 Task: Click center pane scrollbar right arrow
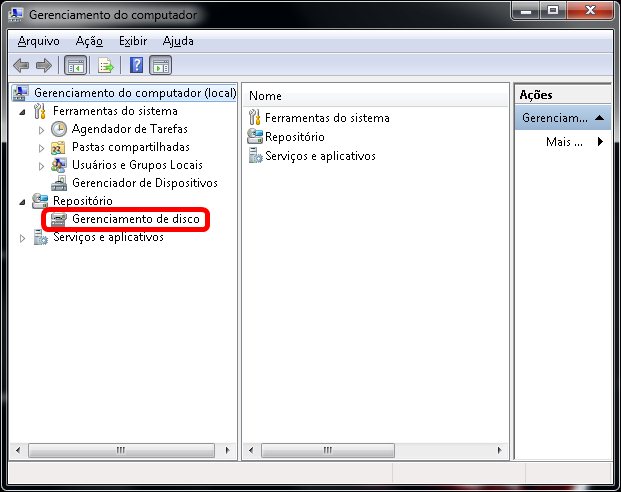(499, 450)
